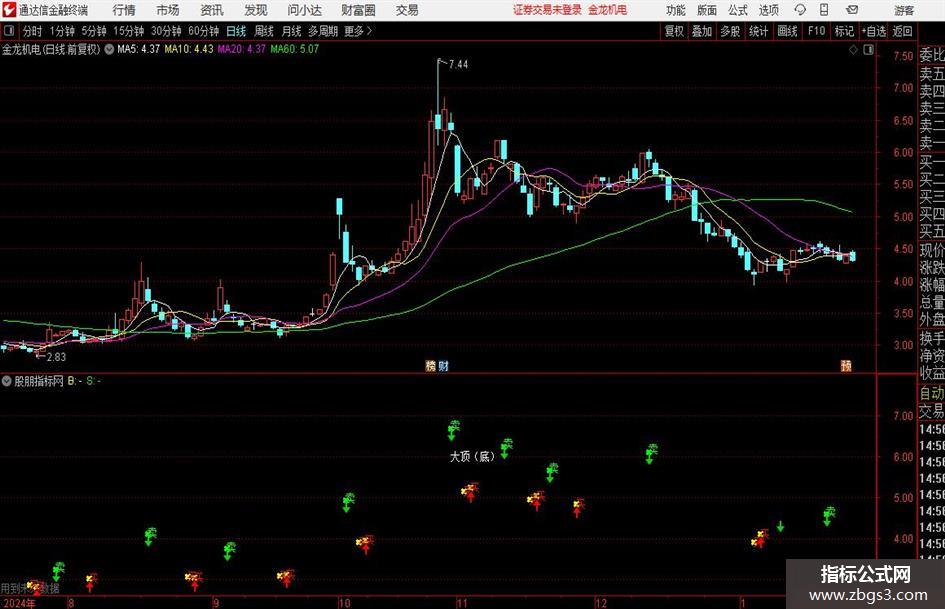Open the envelope message icon
Screen dimensions: 945x609
(x=852, y=10)
